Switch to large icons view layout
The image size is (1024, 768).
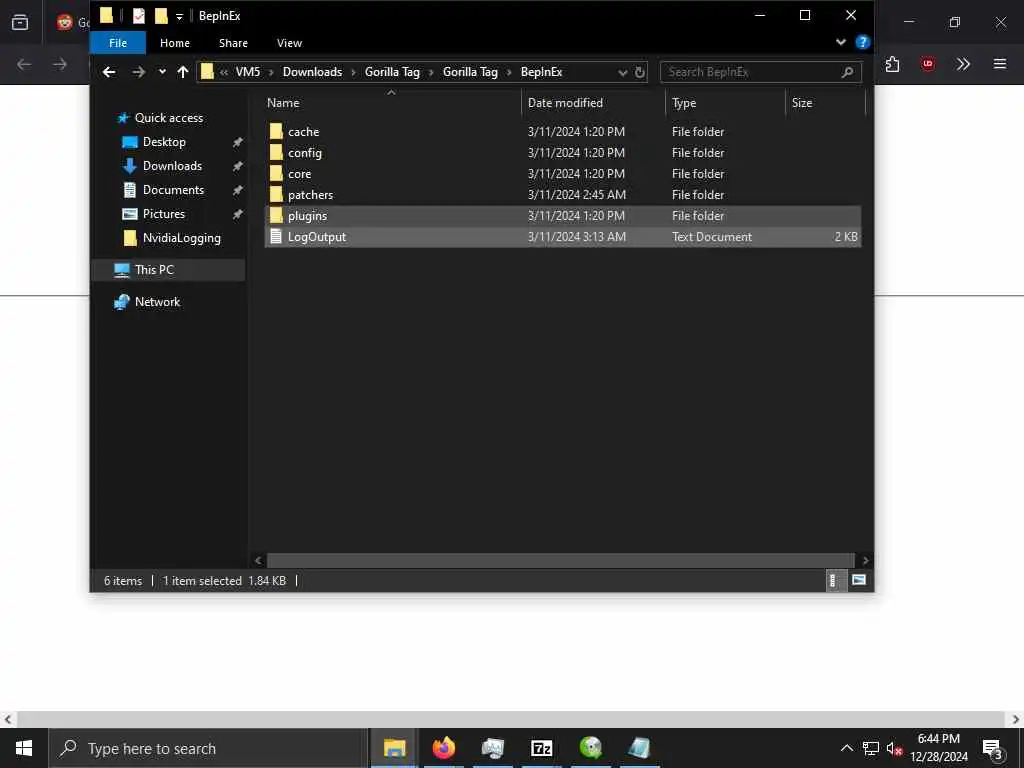(859, 580)
